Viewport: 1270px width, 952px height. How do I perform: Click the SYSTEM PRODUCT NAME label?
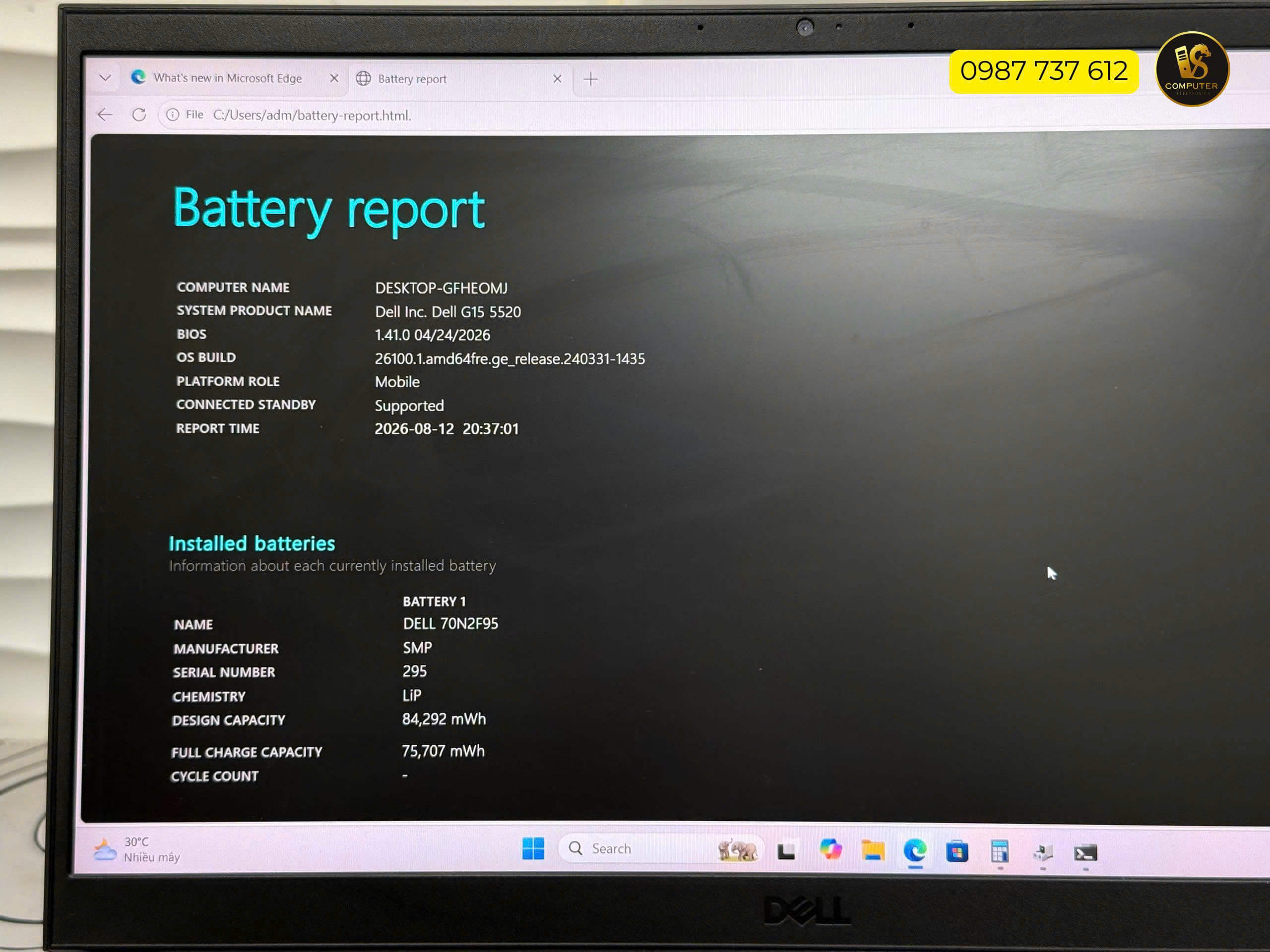click(254, 310)
